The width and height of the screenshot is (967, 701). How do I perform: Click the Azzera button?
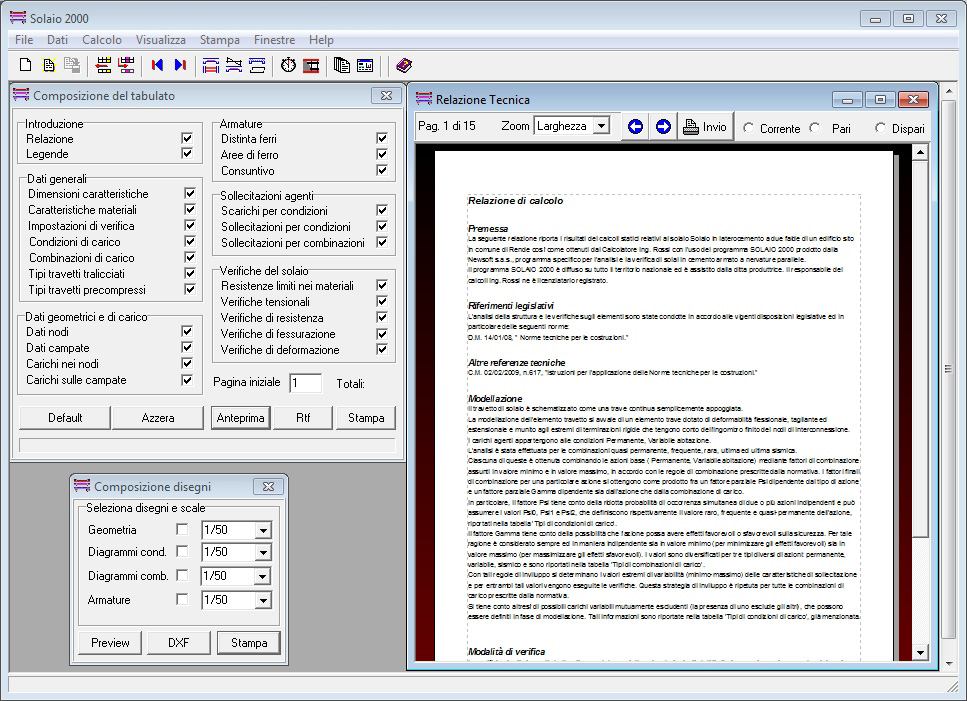tap(158, 417)
